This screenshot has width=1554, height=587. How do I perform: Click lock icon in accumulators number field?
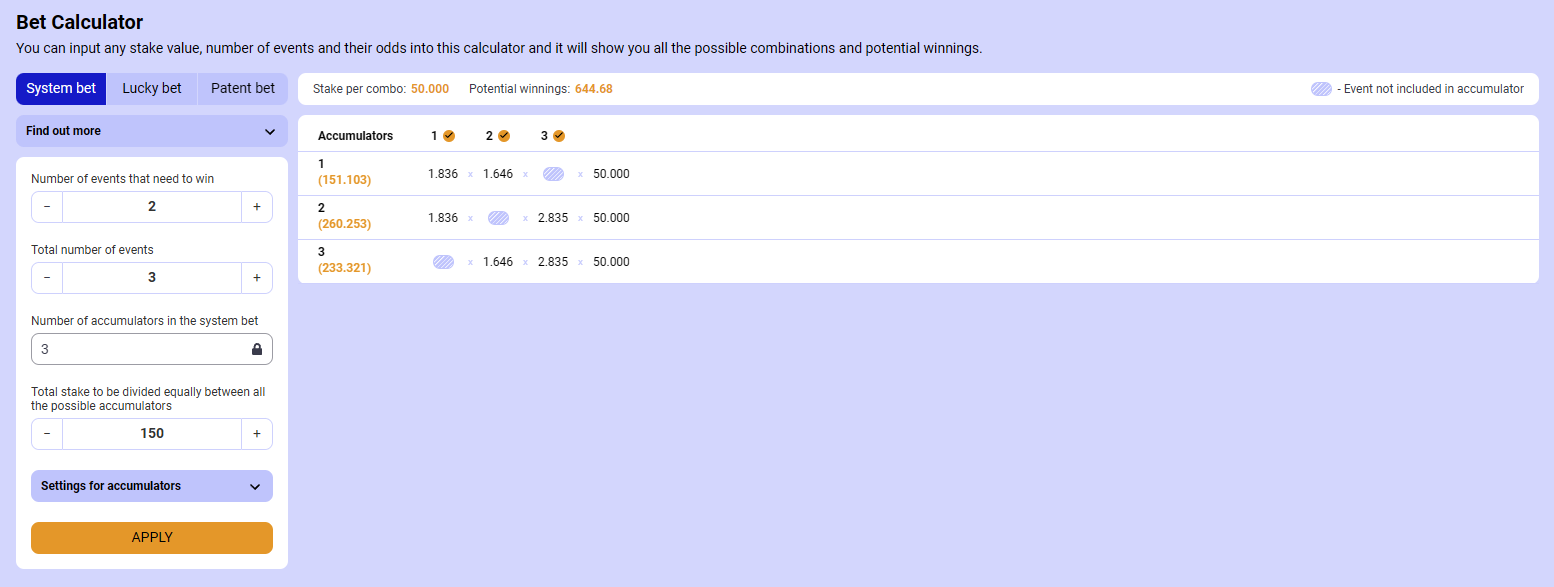(x=257, y=350)
